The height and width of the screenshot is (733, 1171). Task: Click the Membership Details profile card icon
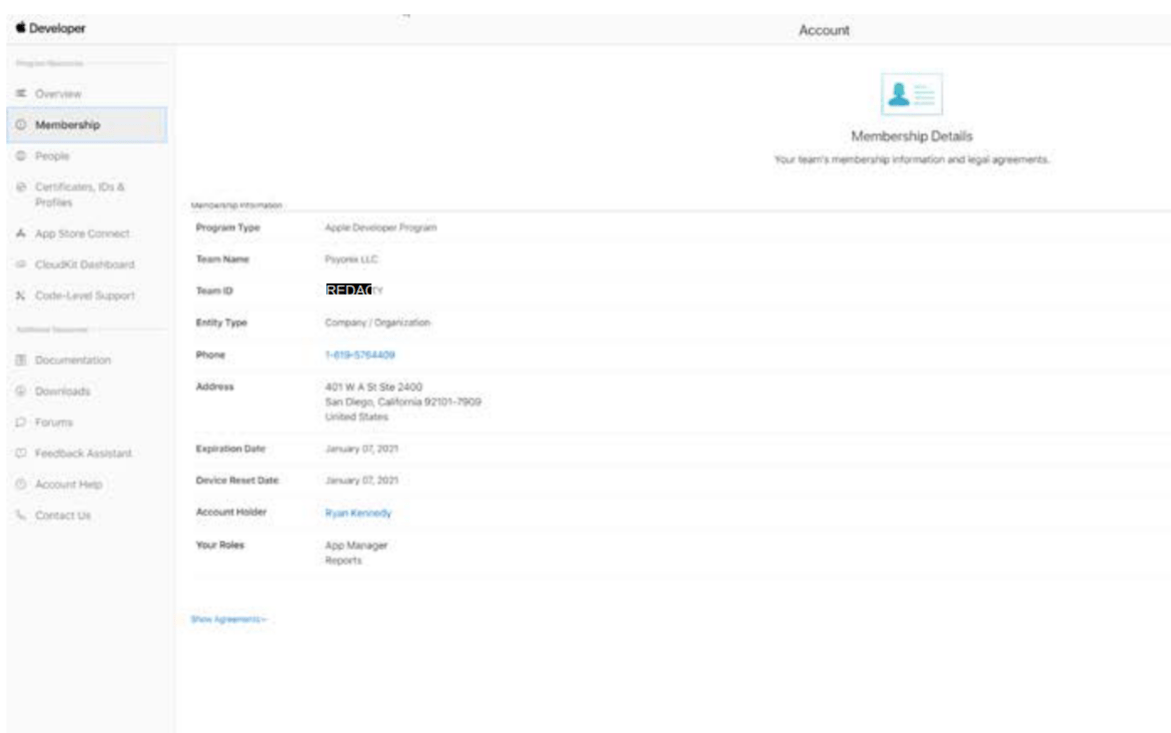point(911,94)
